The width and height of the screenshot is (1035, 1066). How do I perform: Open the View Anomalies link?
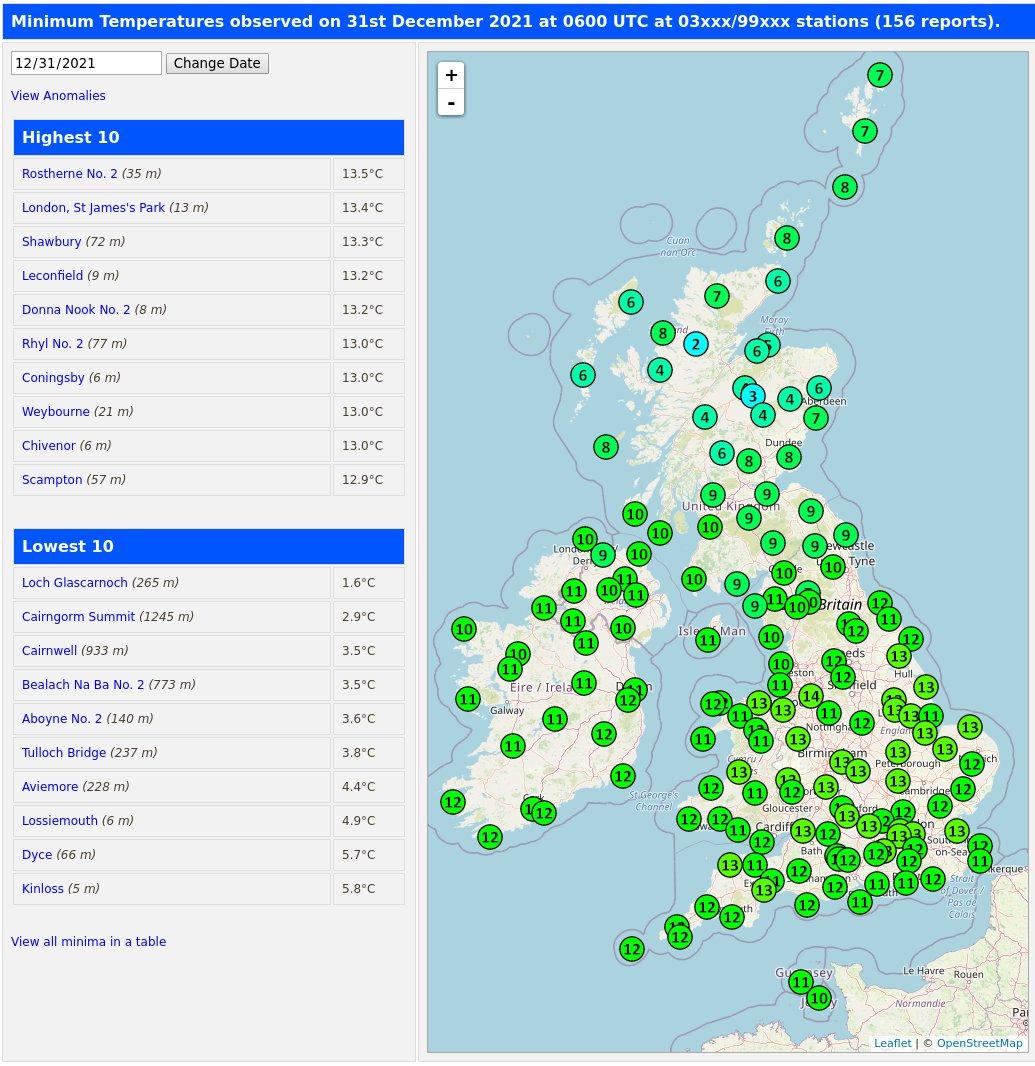pos(58,96)
